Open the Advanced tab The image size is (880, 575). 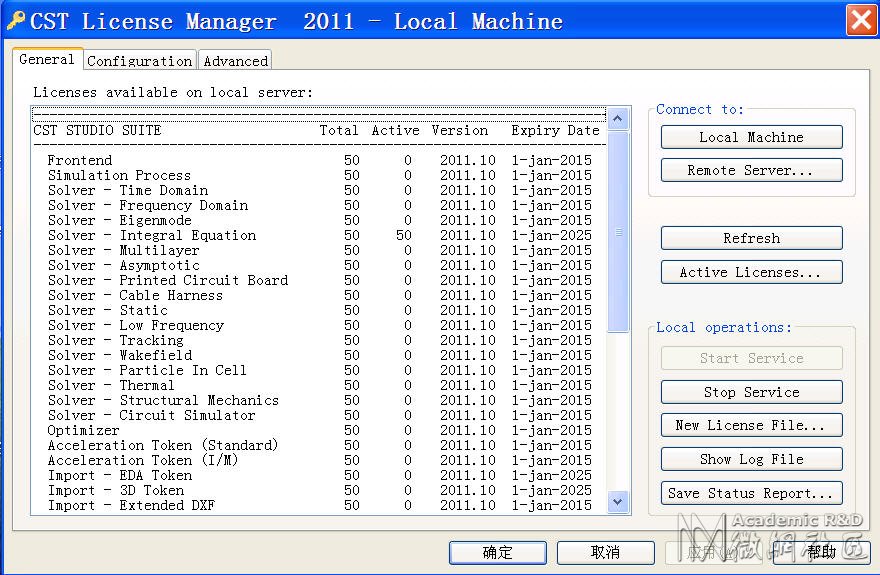tap(236, 61)
